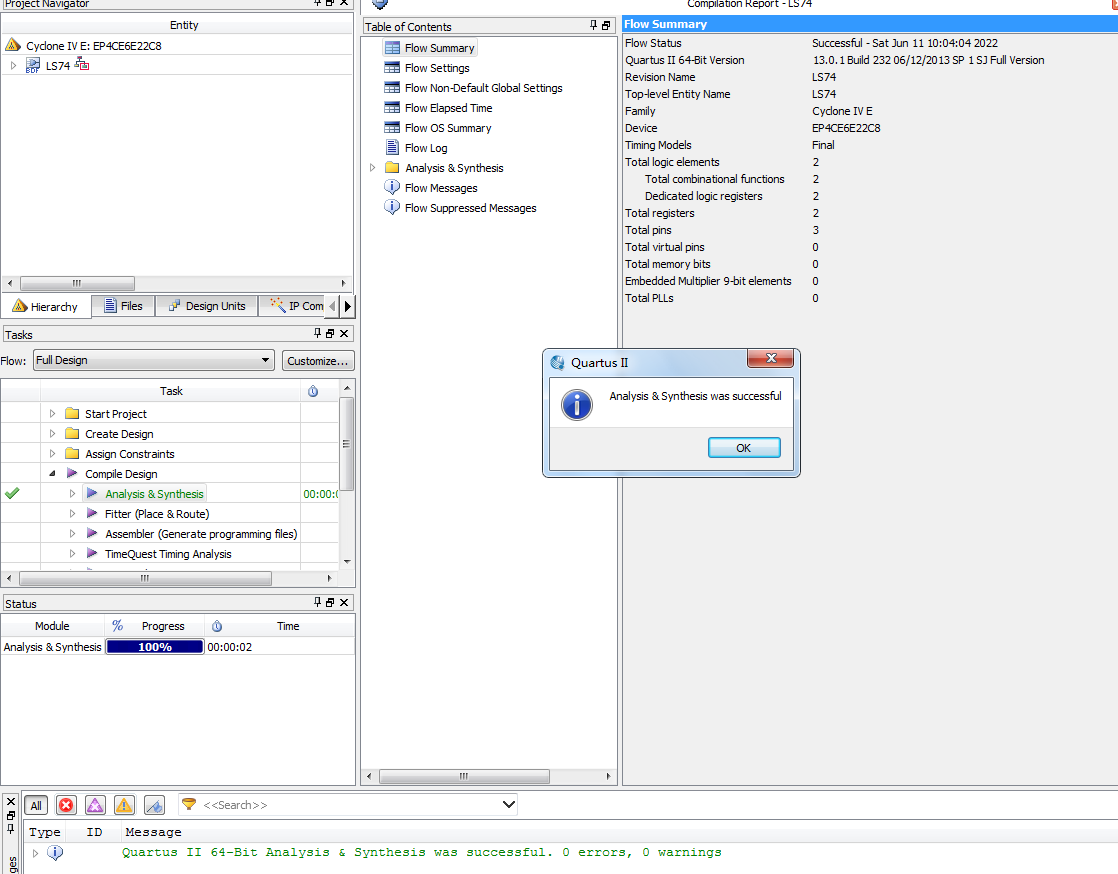Open Flow Non-Default Global Settings report
Screen dimensions: 1118x874
tap(483, 88)
